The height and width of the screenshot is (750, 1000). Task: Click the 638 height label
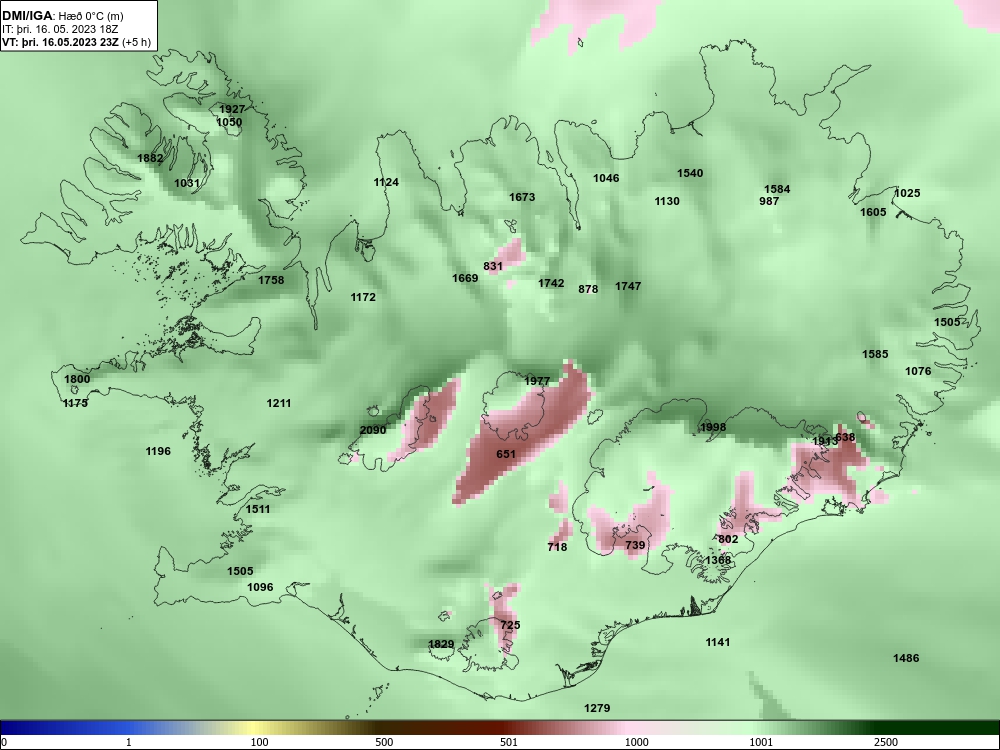845,438
